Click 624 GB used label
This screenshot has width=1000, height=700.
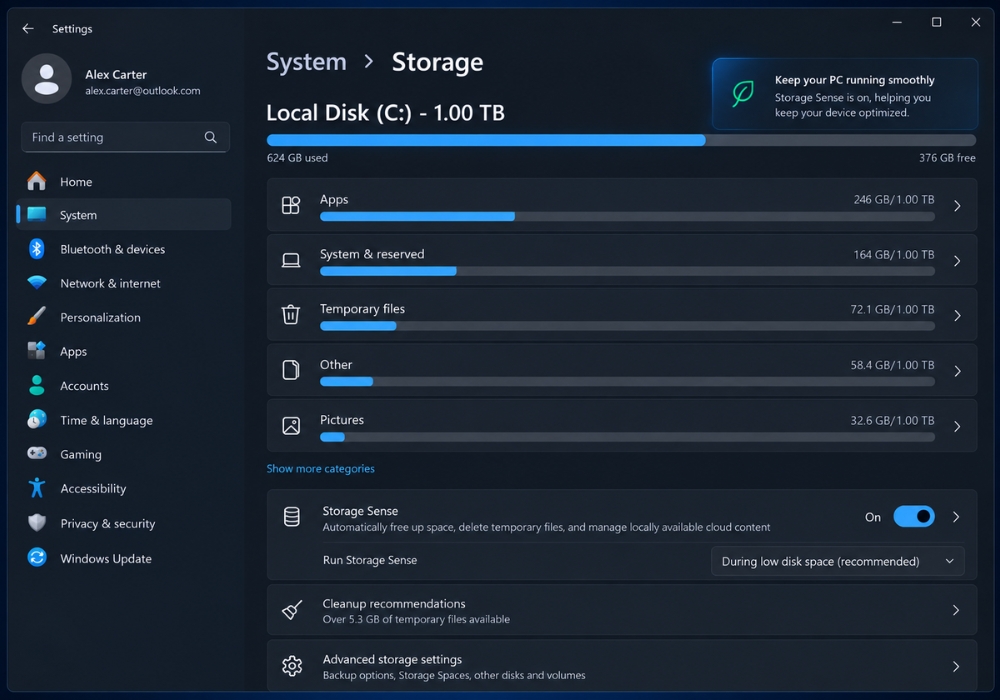coord(297,157)
